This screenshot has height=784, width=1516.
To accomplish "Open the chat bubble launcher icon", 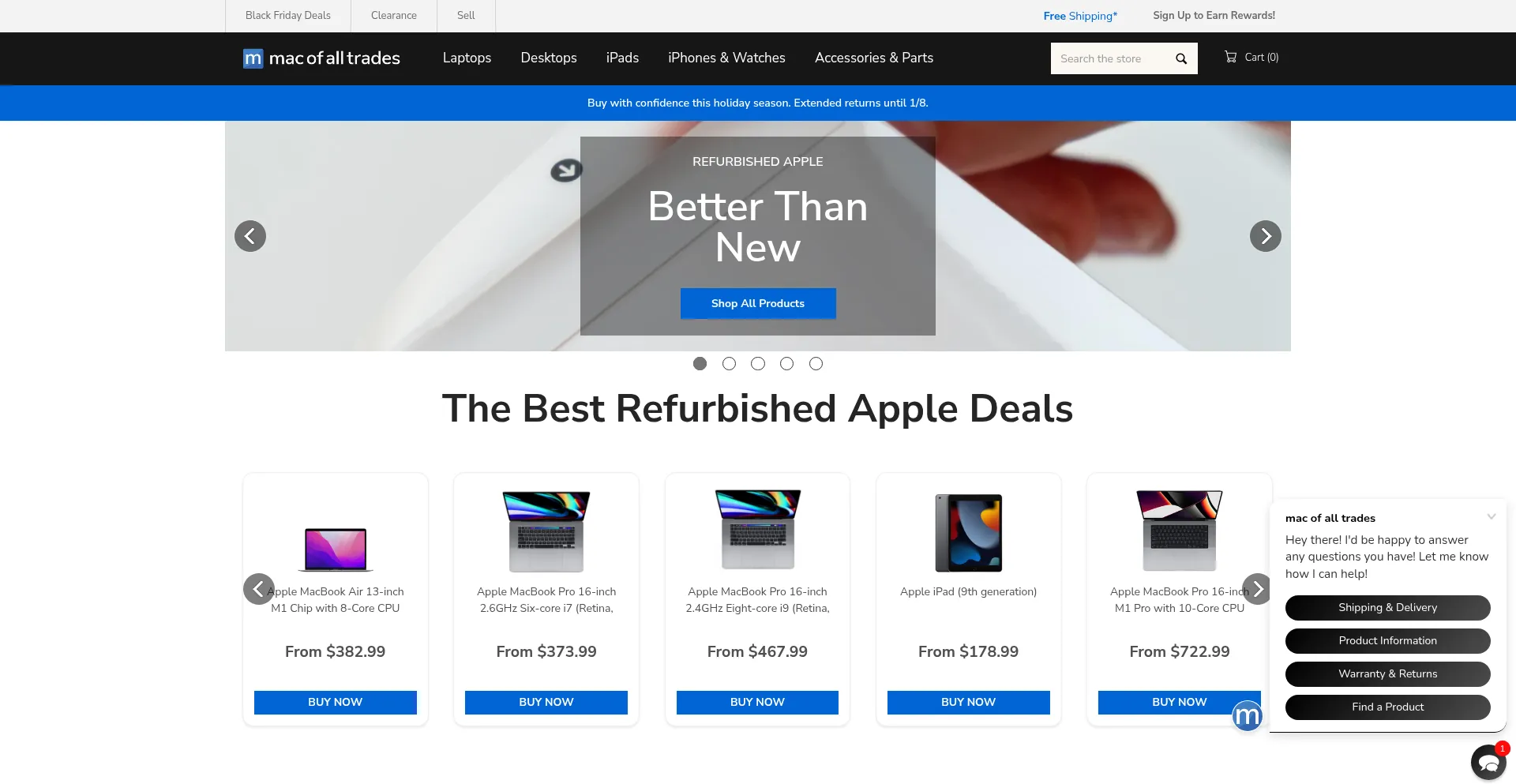I will coord(1488,763).
